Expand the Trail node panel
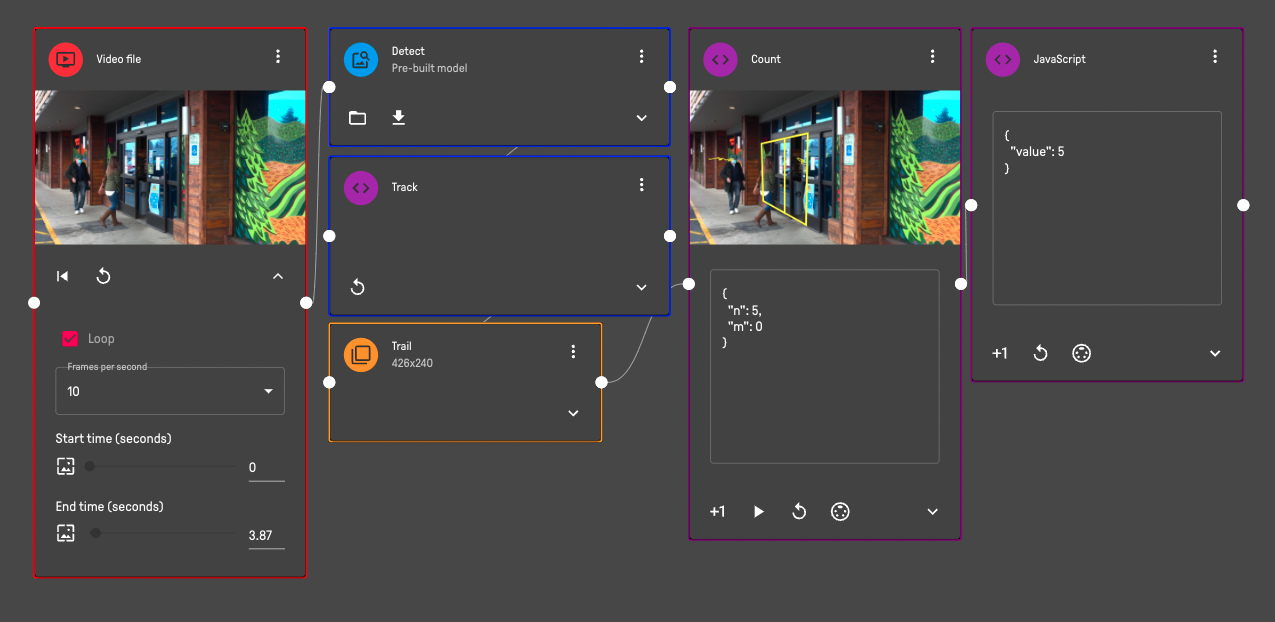The height and width of the screenshot is (622, 1275). 573,413
